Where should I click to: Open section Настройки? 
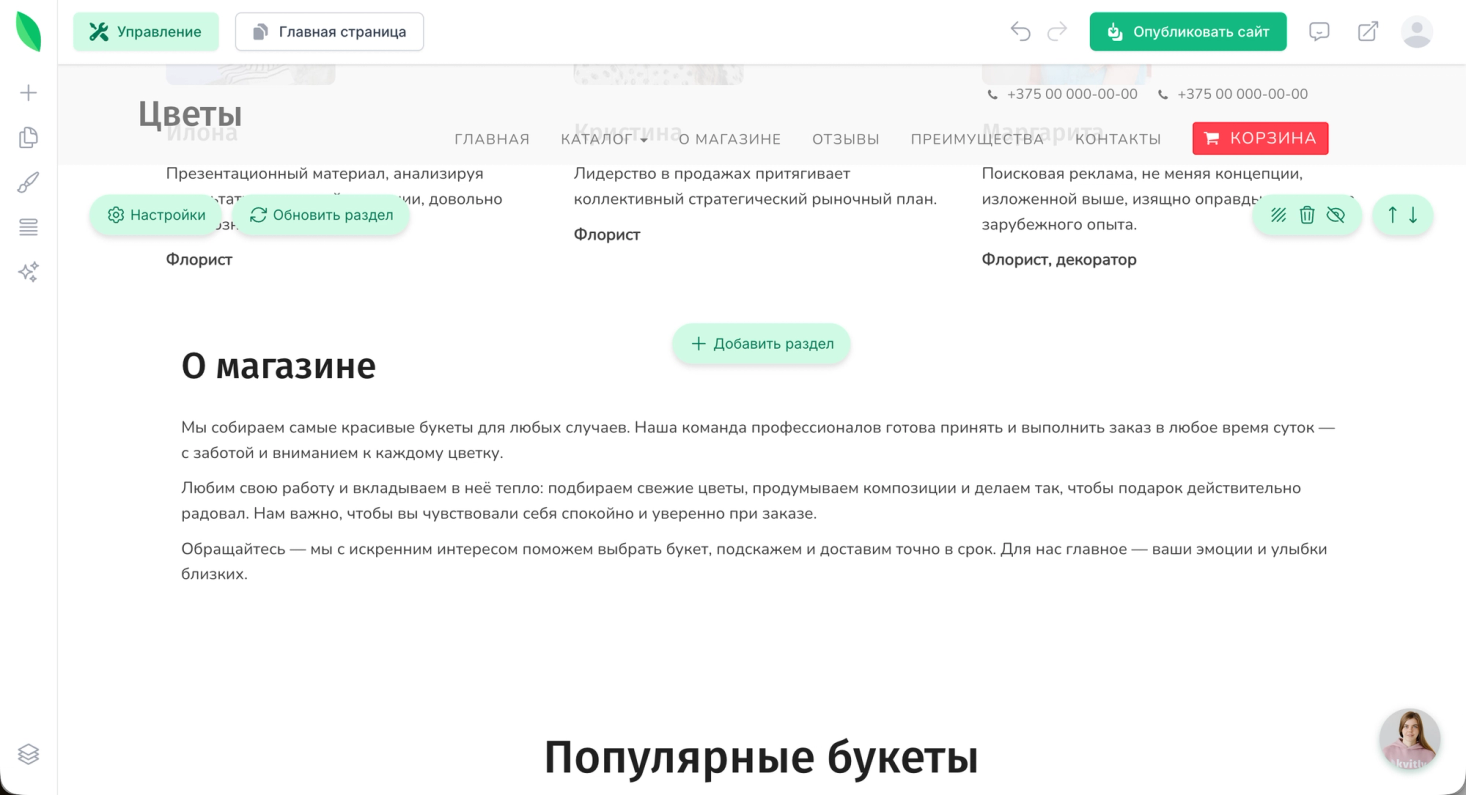point(156,215)
